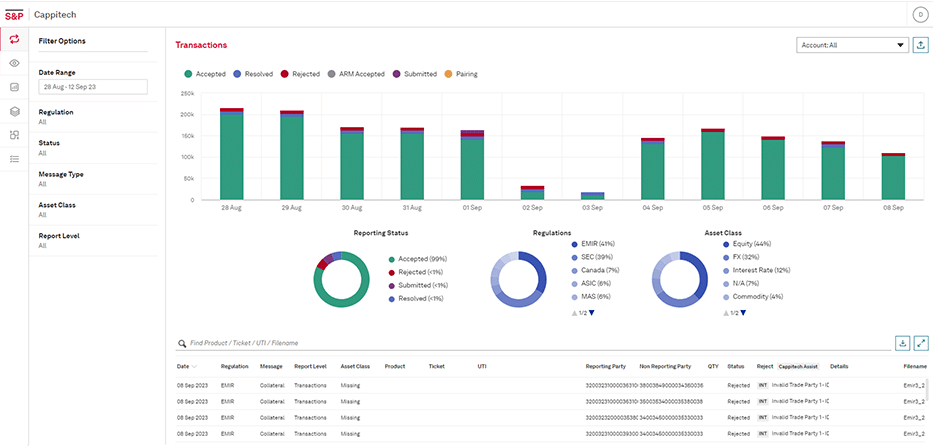Sort table by Message column
933x446 pixels.
point(271,366)
